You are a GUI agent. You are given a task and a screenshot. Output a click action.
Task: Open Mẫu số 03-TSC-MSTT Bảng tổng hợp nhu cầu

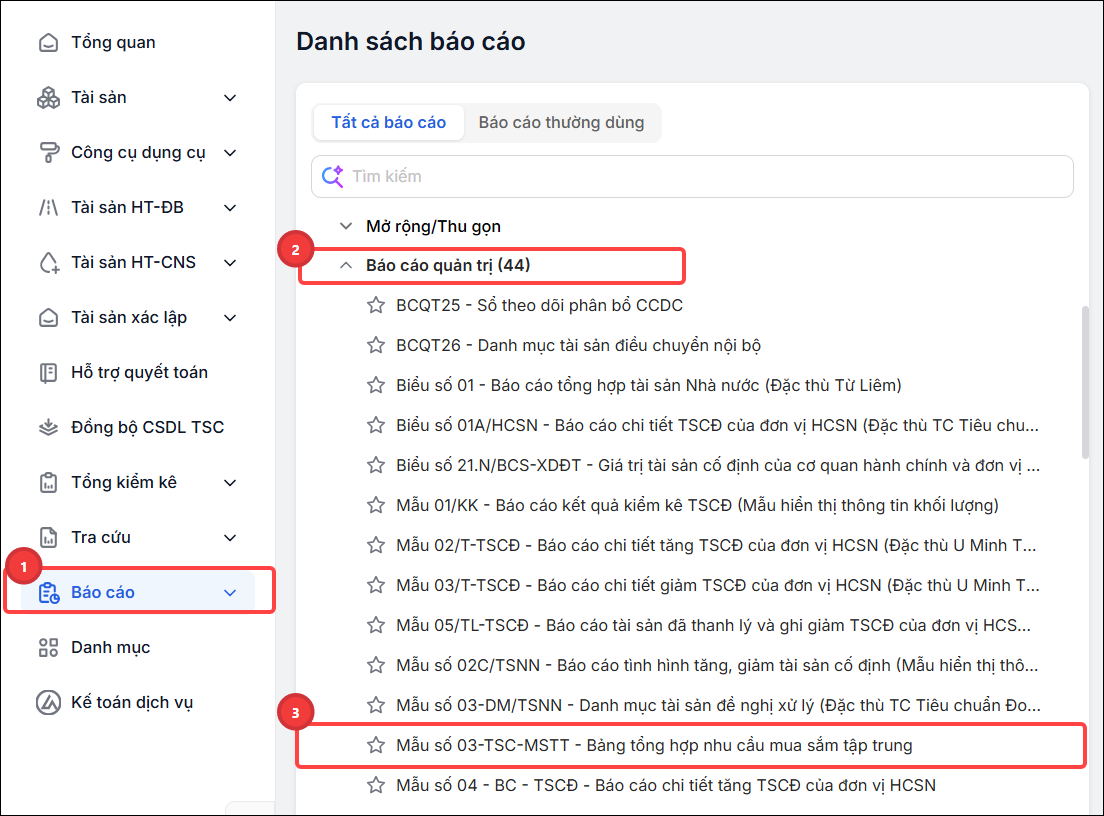click(654, 745)
